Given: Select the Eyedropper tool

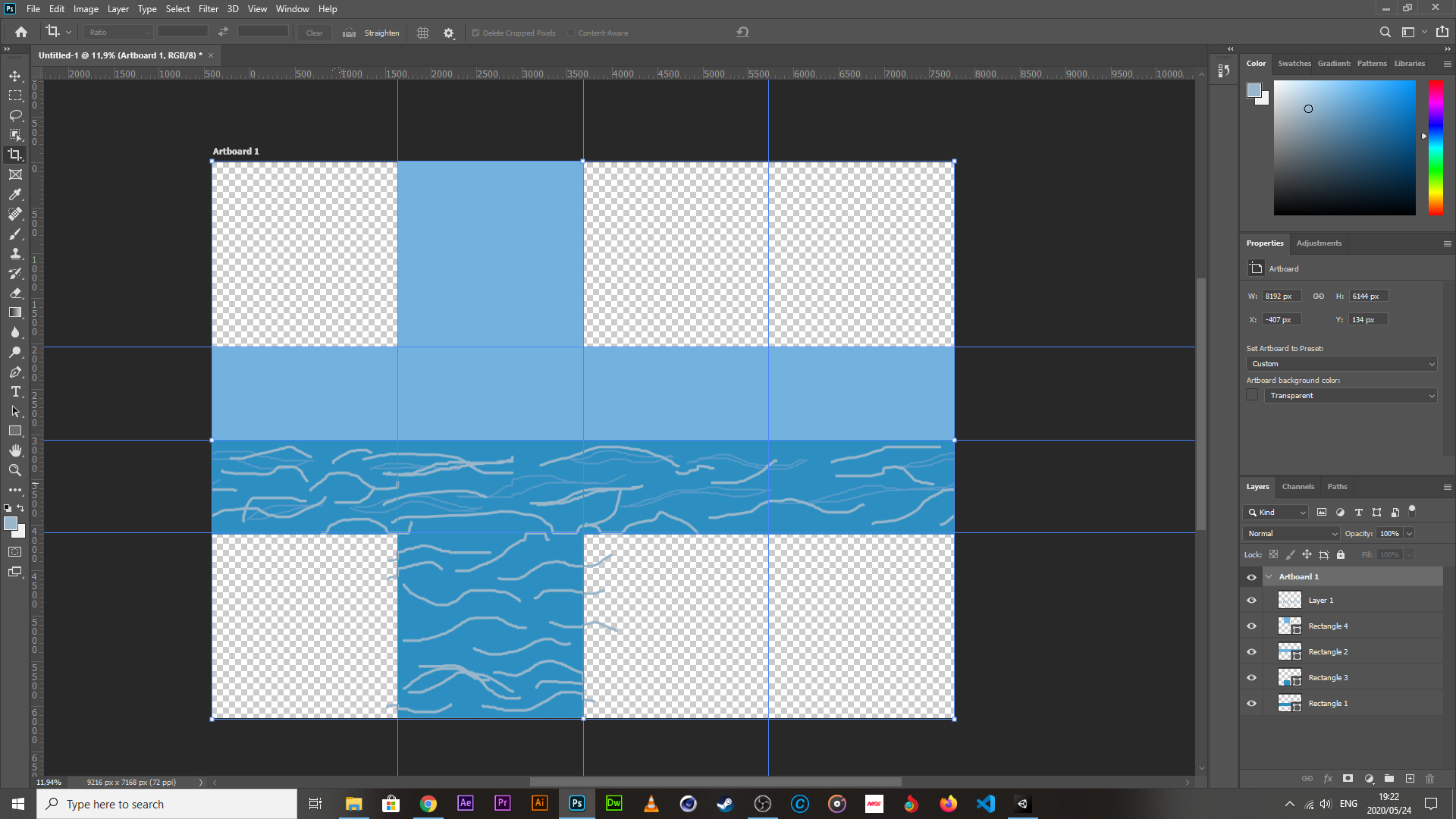Looking at the screenshot, I should [15, 194].
